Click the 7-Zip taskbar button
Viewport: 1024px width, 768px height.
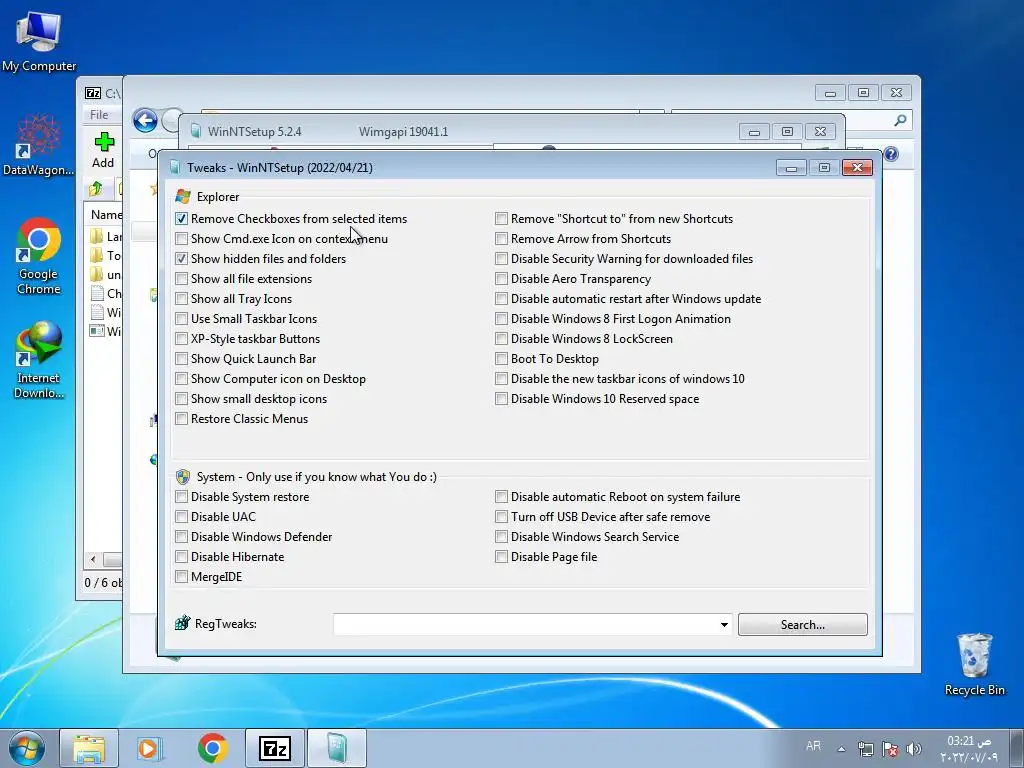(x=274, y=748)
